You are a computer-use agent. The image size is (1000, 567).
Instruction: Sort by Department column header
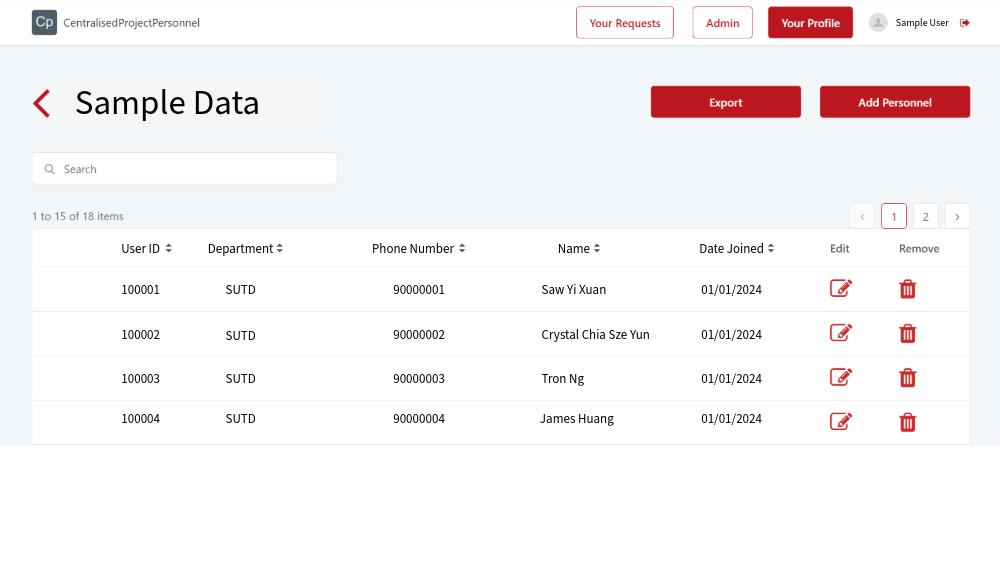coord(245,248)
